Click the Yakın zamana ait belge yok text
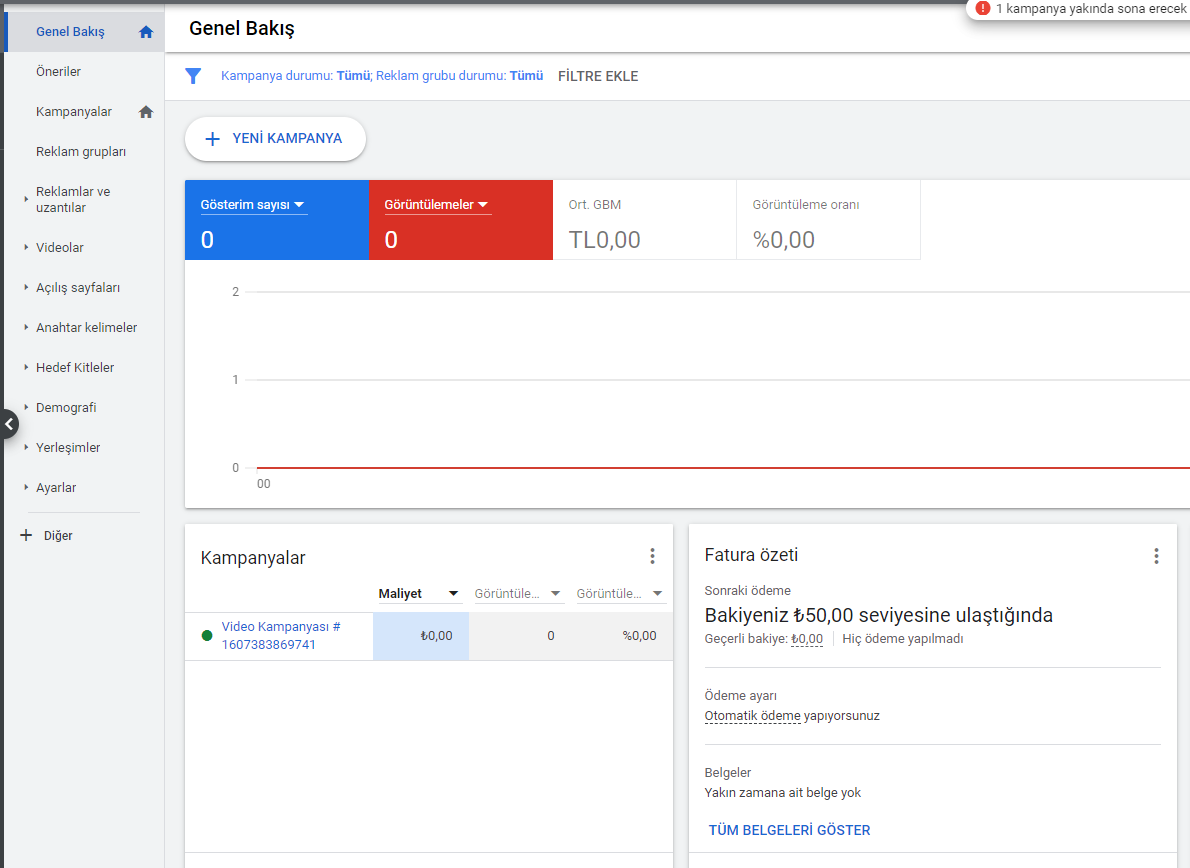This screenshot has width=1190, height=868. [x=782, y=792]
